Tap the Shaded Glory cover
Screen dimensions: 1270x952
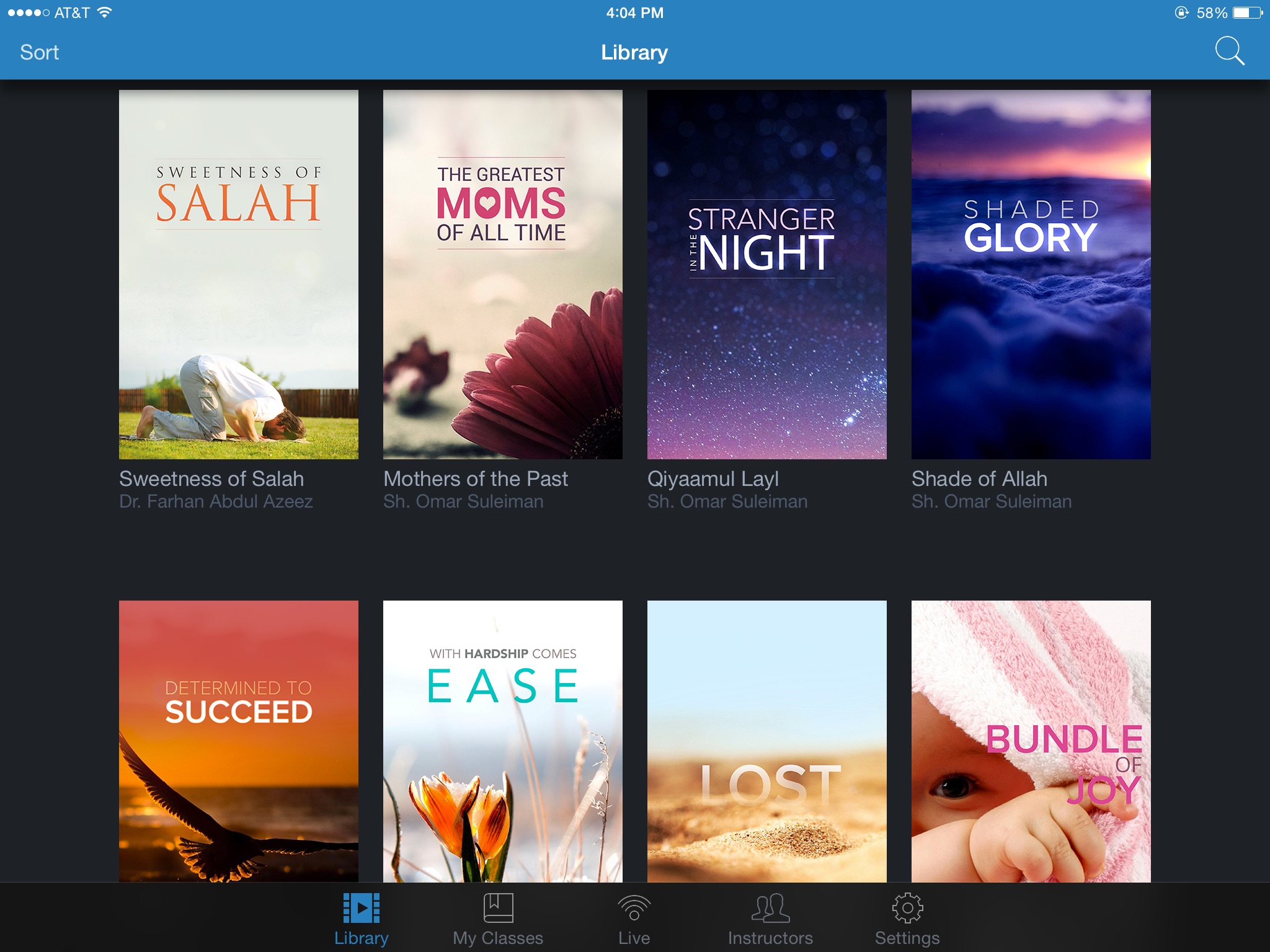tap(1031, 275)
